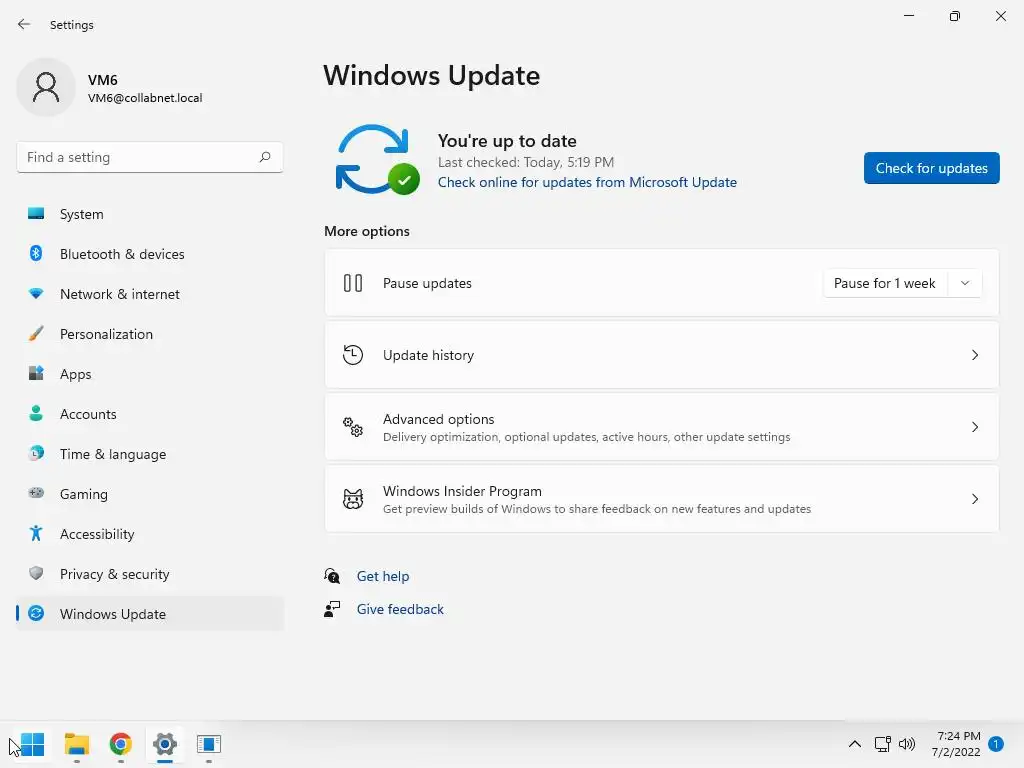Viewport: 1024px width, 768px height.
Task: Click the Pause updates pause icon
Action: coord(353,283)
